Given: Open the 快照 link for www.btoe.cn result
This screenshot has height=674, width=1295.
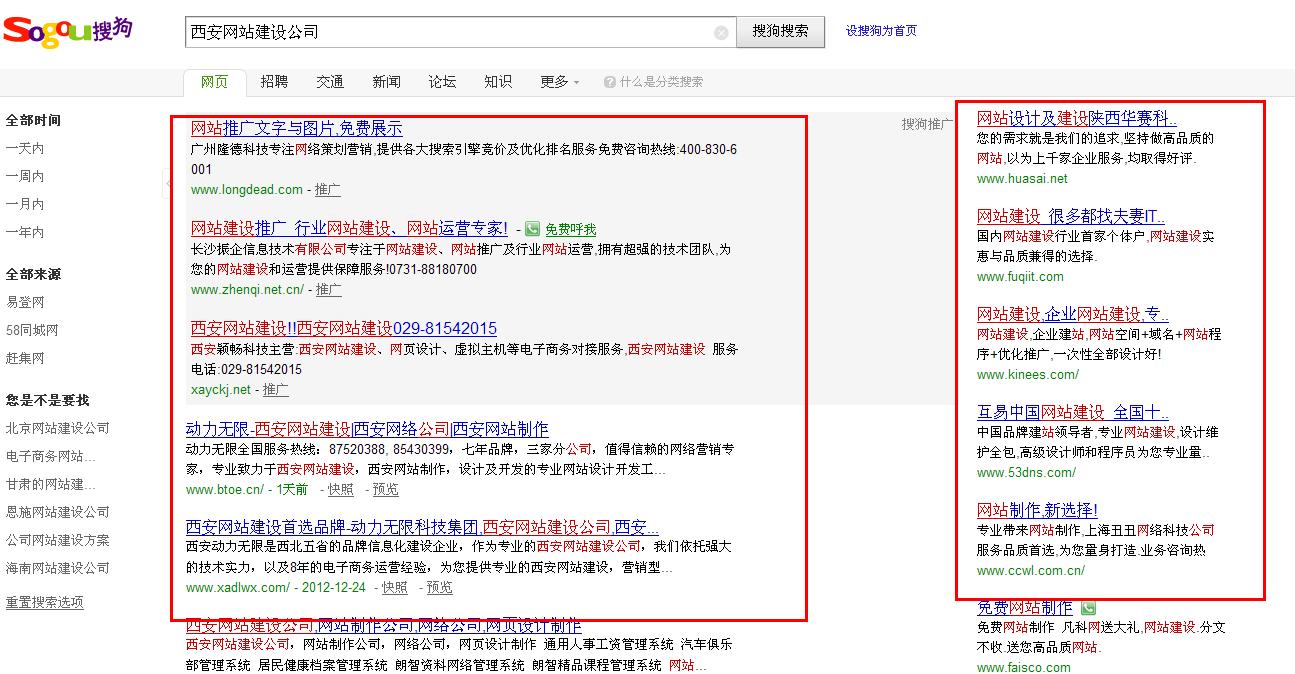Looking at the screenshot, I should coord(340,489).
